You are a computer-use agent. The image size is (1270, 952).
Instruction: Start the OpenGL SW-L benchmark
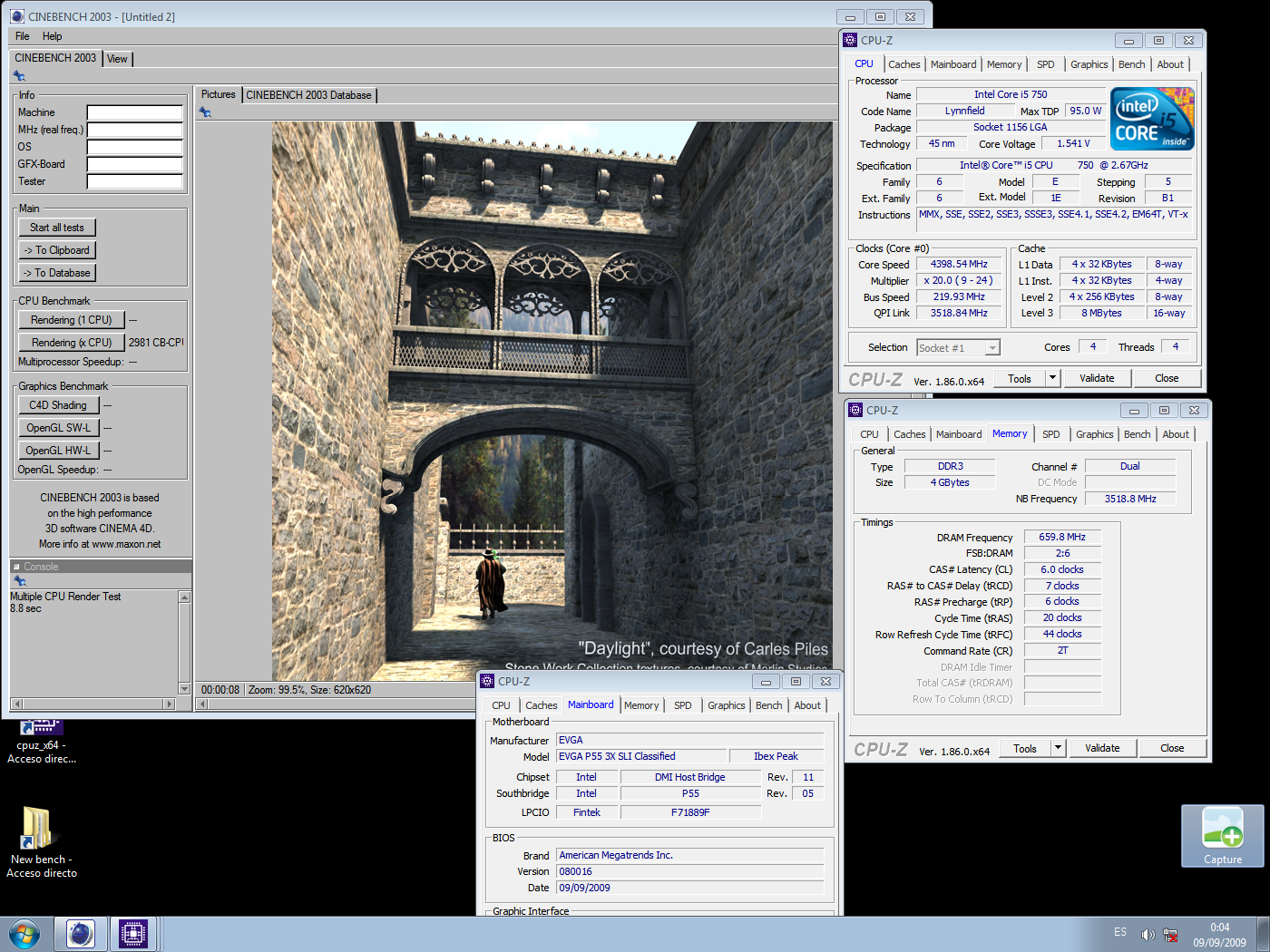point(58,428)
